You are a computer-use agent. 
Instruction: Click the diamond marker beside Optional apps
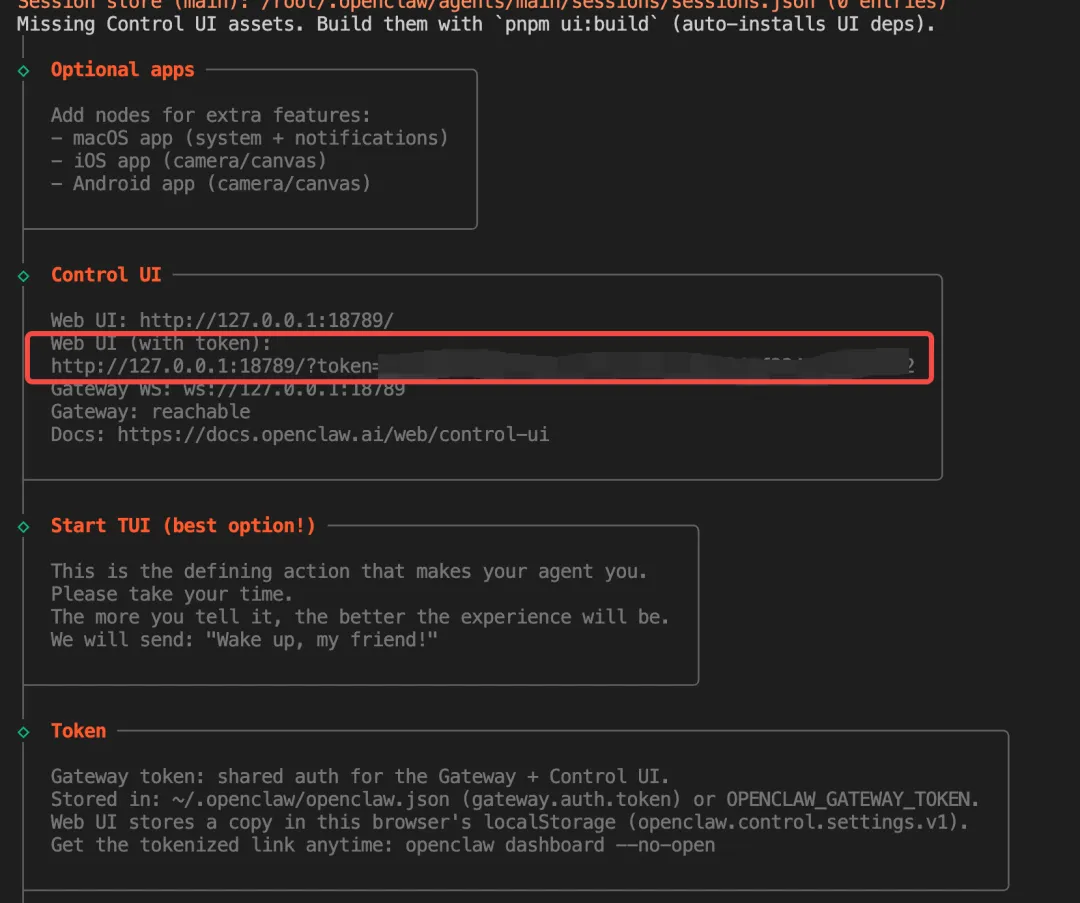pos(23,71)
